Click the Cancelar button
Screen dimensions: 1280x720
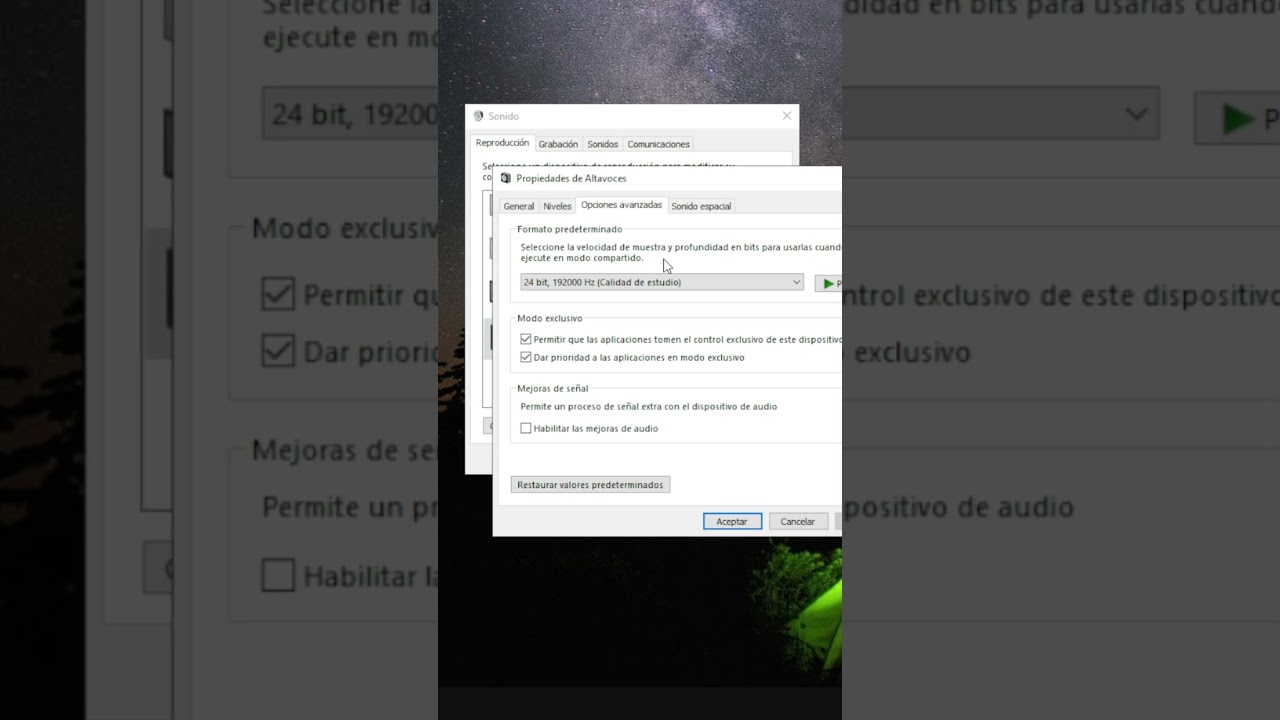(x=798, y=521)
